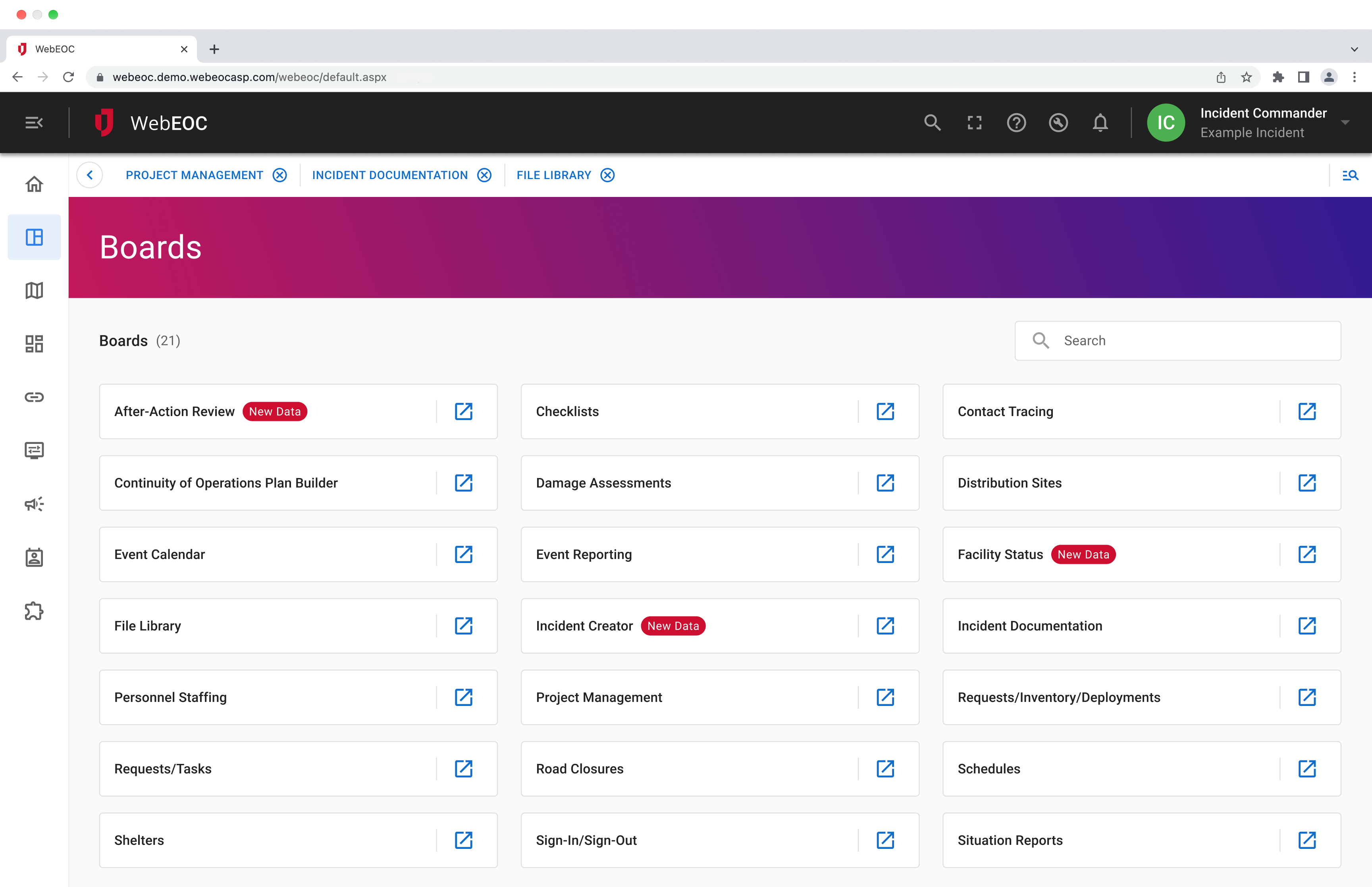Open After-Action Review in a new window

(x=463, y=411)
